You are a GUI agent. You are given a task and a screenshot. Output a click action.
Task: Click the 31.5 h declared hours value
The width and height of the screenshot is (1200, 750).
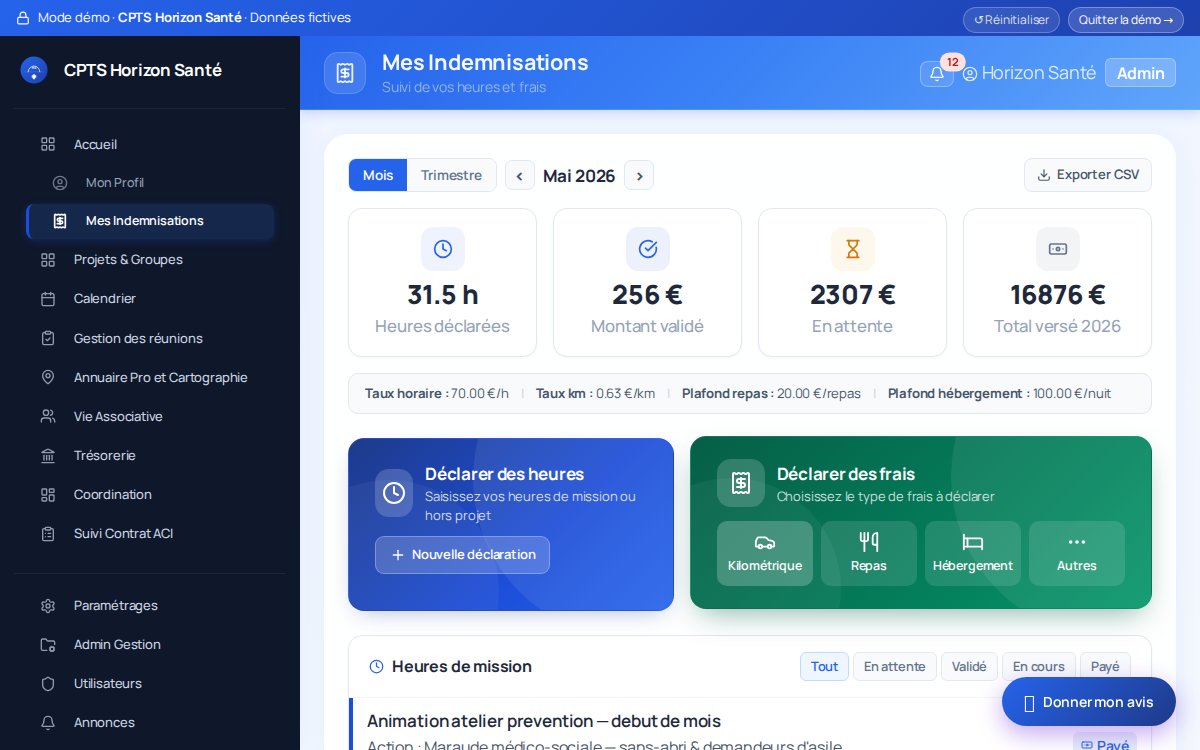coord(442,295)
